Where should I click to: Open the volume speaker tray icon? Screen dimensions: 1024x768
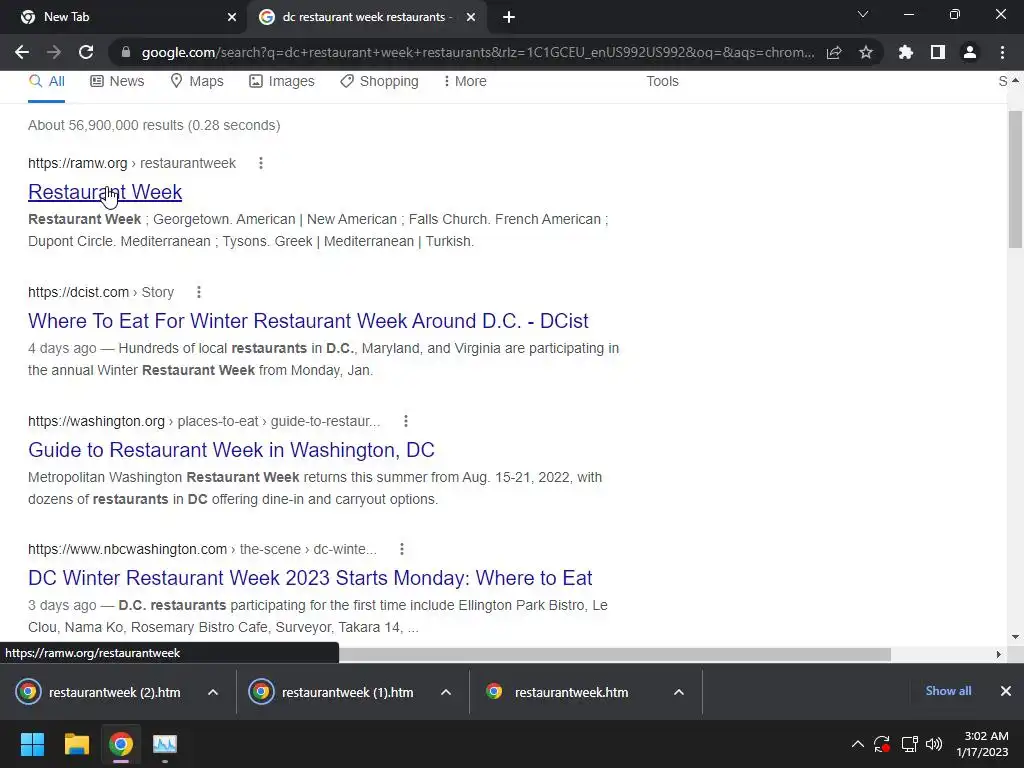click(x=934, y=744)
